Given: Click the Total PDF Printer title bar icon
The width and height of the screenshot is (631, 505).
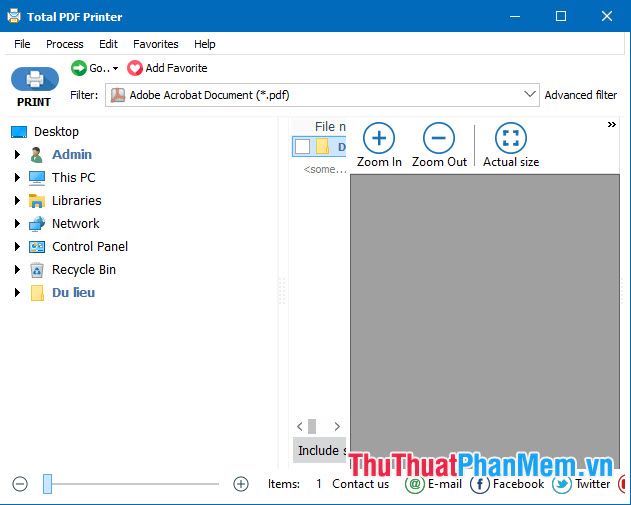Looking at the screenshot, I should [x=14, y=16].
